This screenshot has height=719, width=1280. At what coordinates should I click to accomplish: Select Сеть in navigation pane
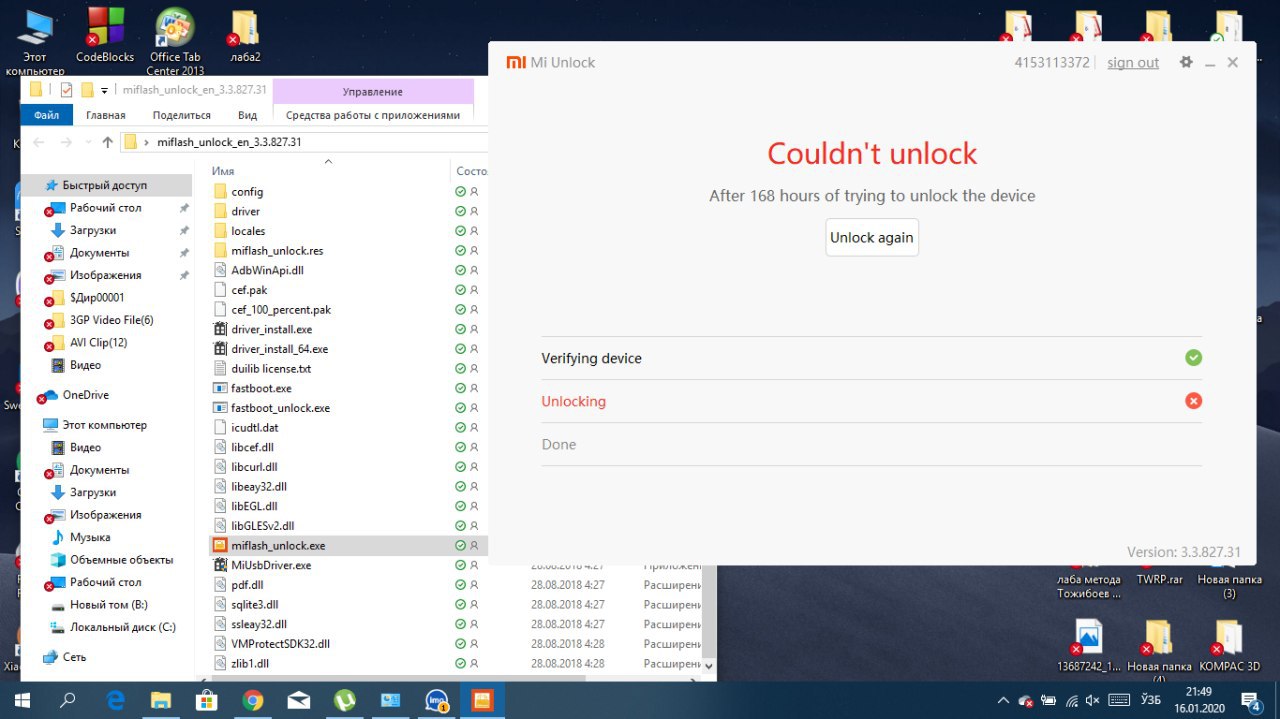(74, 657)
